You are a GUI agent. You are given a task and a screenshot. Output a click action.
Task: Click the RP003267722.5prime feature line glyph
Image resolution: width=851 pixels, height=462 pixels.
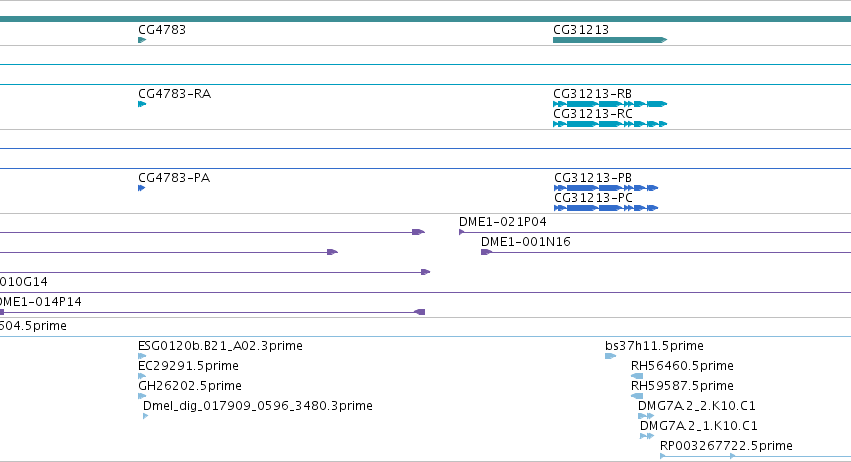coord(755,457)
